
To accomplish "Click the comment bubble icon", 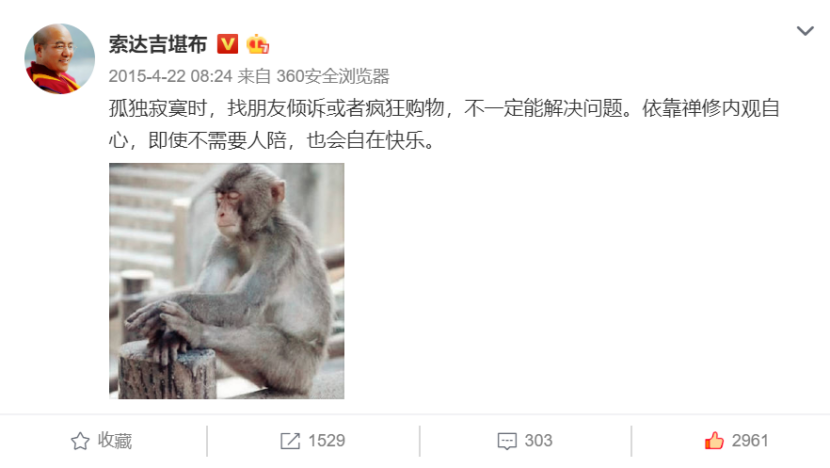I will [507, 441].
